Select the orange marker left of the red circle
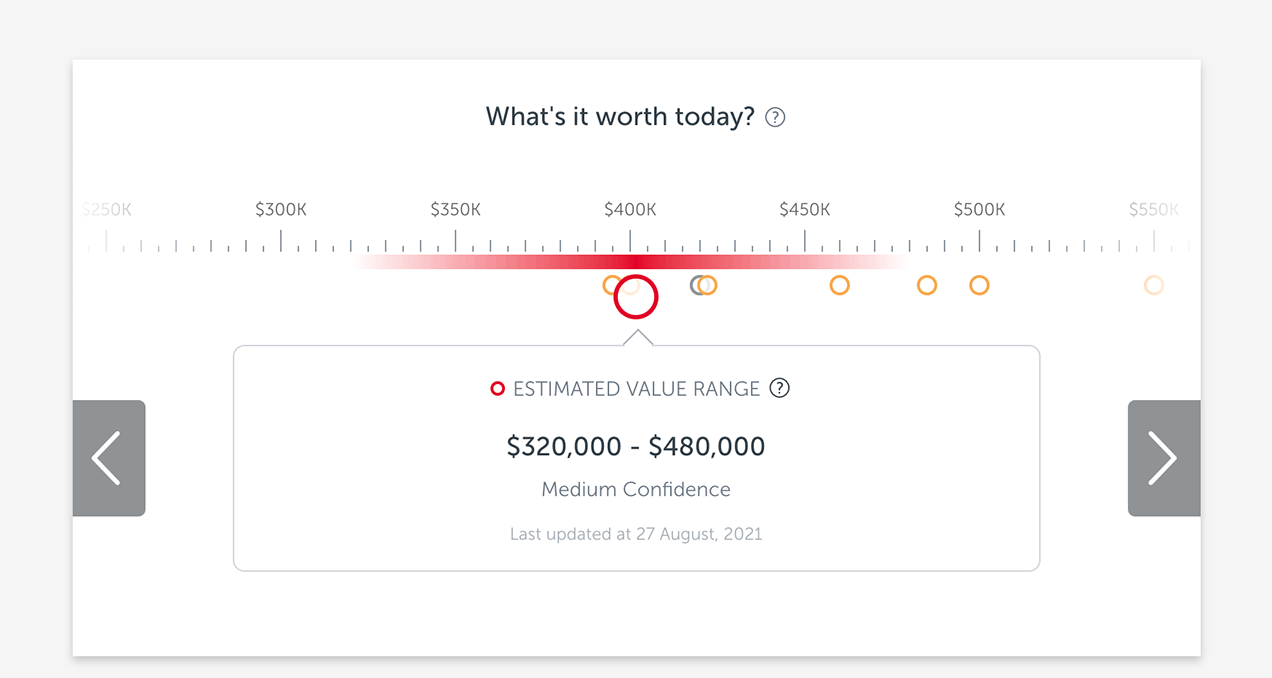 coord(611,285)
